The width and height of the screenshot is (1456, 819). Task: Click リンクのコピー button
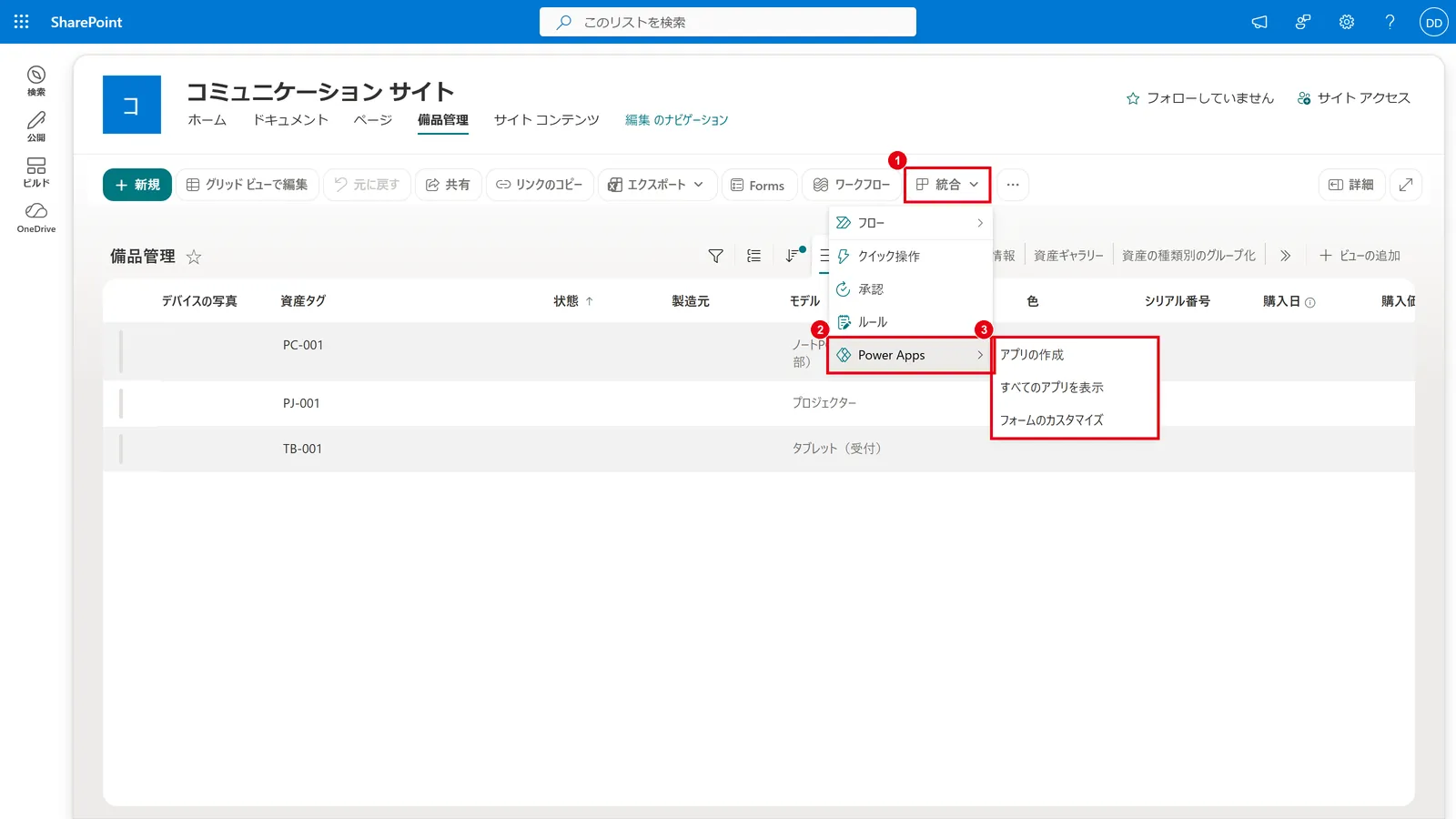(540, 185)
